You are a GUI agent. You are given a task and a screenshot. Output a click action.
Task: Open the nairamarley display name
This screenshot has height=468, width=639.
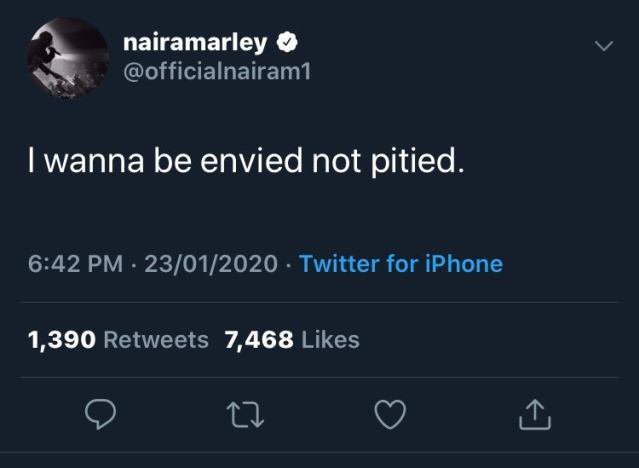pos(197,44)
